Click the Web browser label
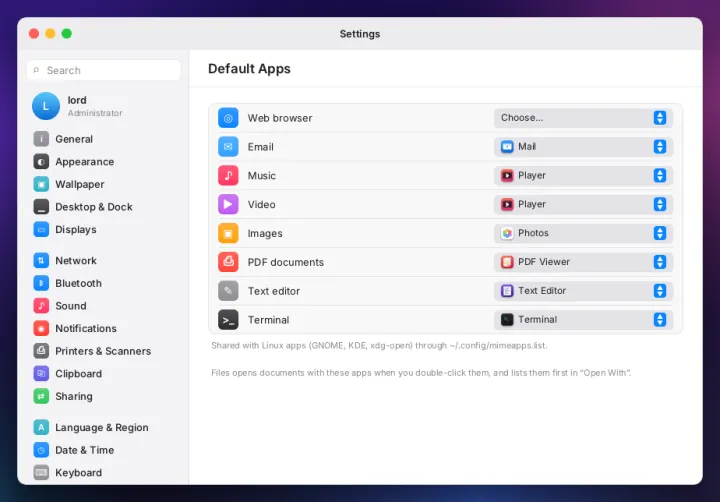The height and width of the screenshot is (502, 720). pos(280,118)
